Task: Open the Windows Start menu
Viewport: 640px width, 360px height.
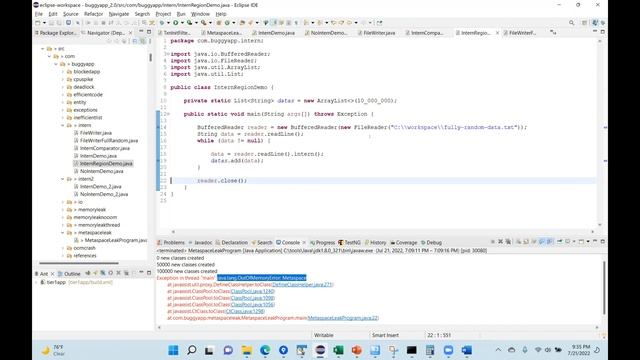Action: pyautogui.click(x=173, y=350)
